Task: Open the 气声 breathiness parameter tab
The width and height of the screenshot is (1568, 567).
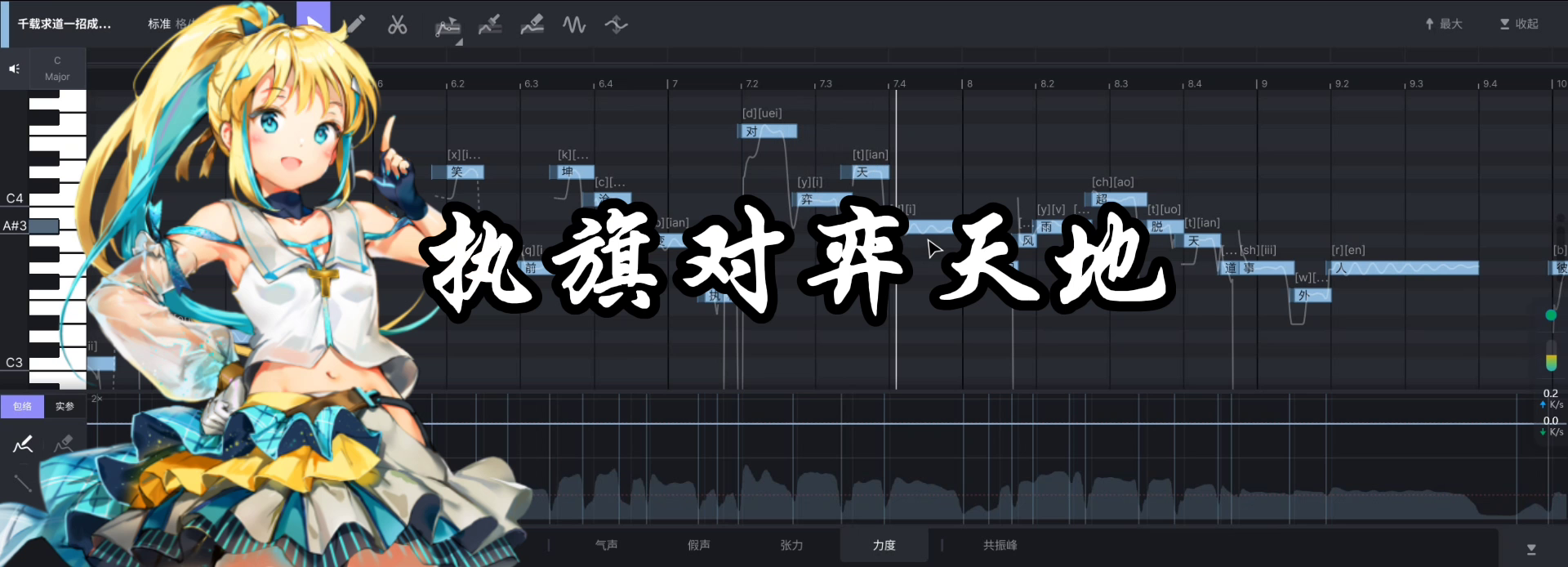Action: (x=606, y=545)
